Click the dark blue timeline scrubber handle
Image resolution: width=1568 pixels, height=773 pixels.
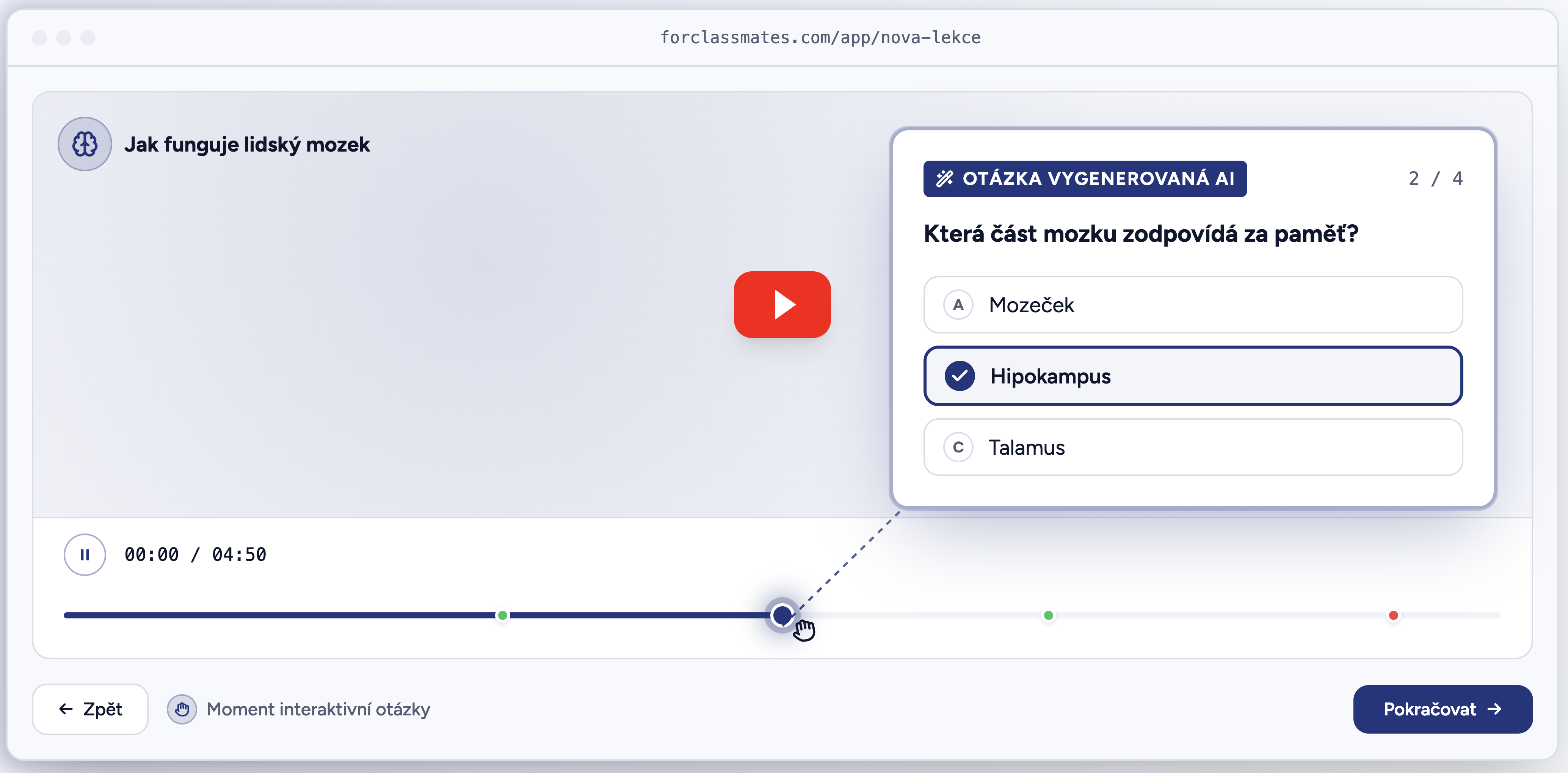coord(782,615)
